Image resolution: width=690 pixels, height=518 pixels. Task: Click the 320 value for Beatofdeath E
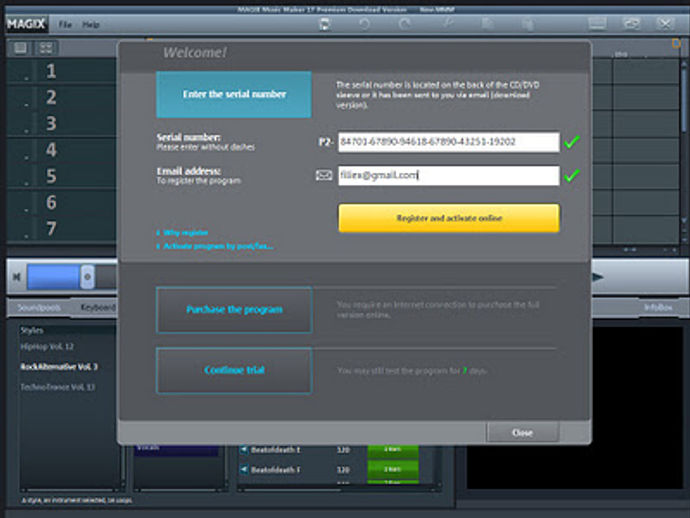coord(343,450)
